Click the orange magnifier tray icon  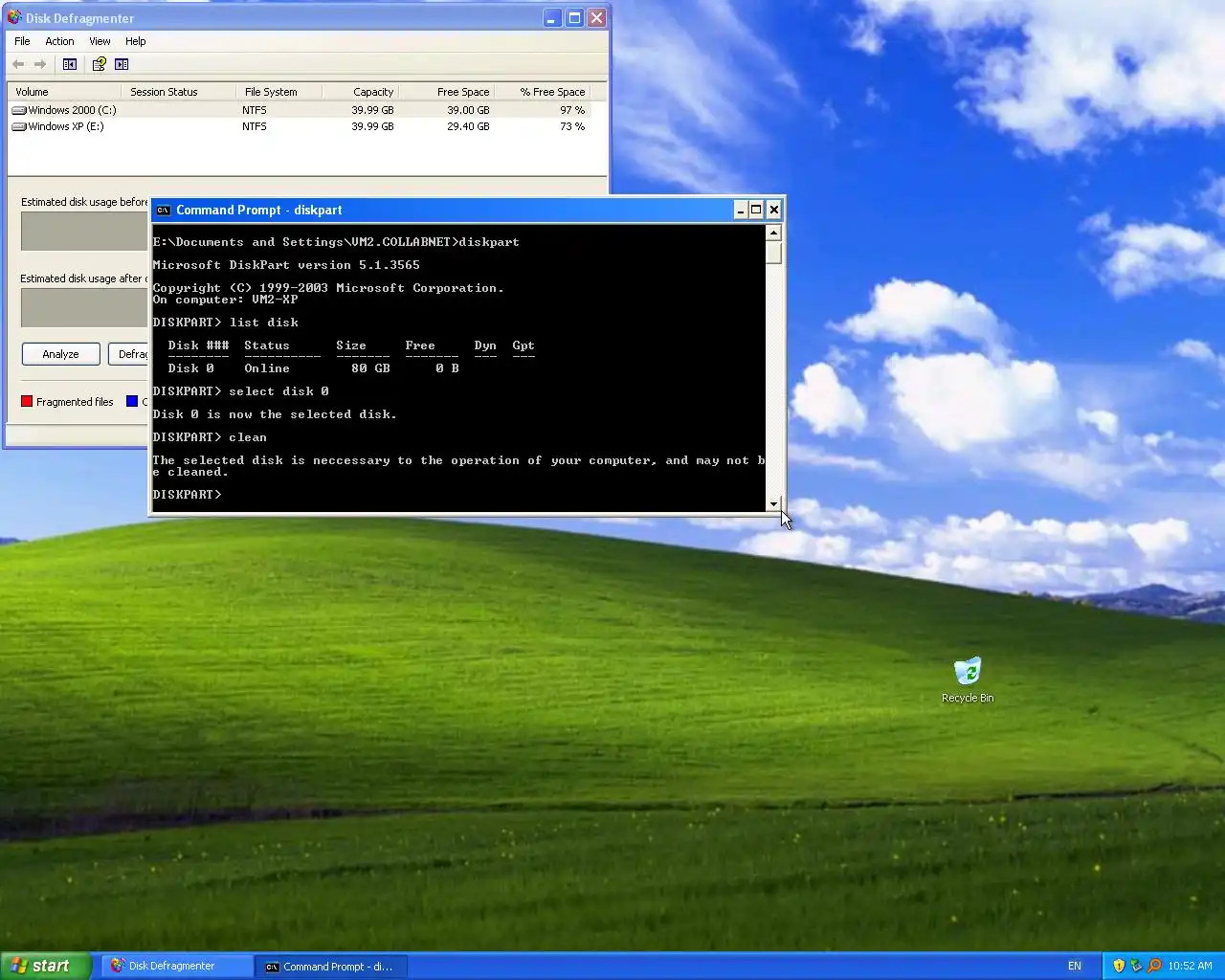pyautogui.click(x=1154, y=966)
